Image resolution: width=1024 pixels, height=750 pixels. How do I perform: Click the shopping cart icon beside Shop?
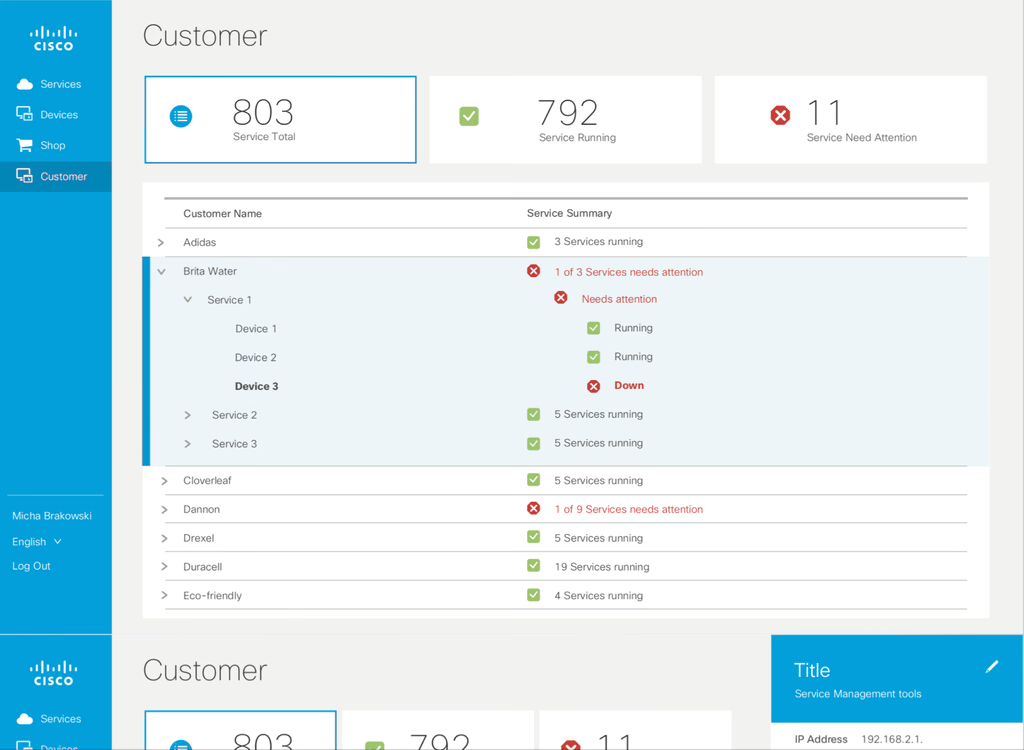(x=25, y=145)
